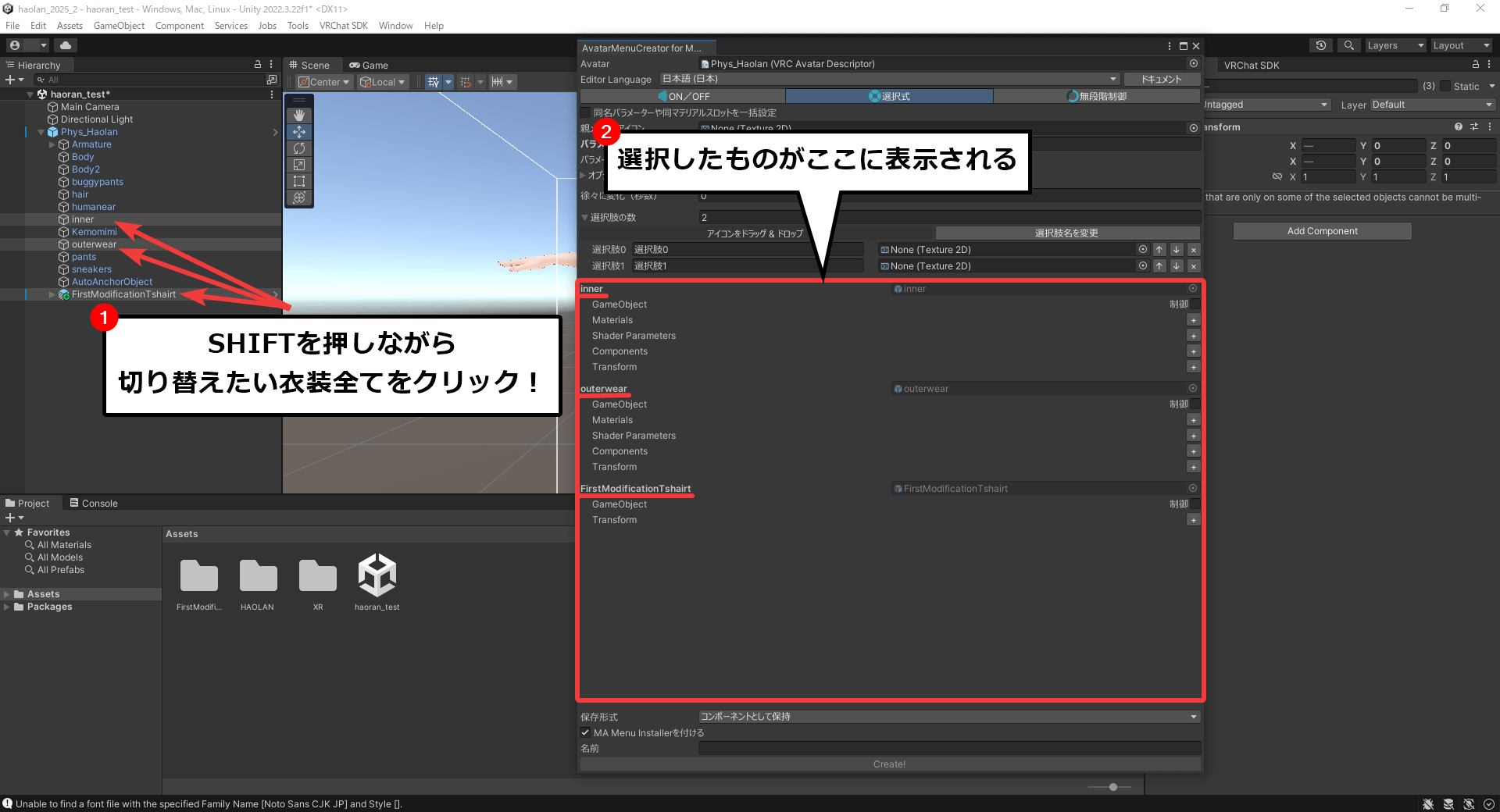
Task: Select the 無段階制御 mode tab
Action: (x=1097, y=96)
